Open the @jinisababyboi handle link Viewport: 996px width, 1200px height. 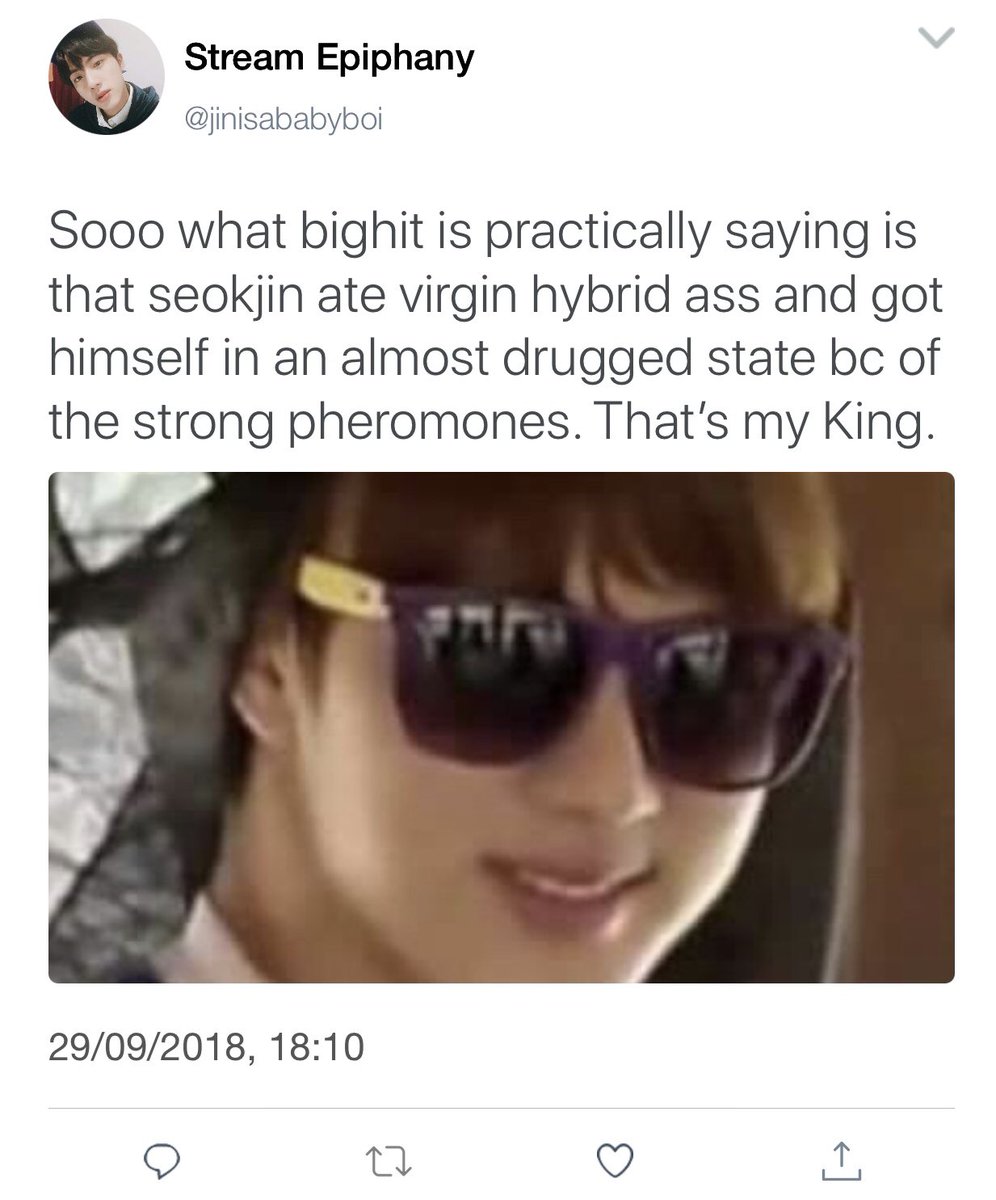(x=285, y=121)
